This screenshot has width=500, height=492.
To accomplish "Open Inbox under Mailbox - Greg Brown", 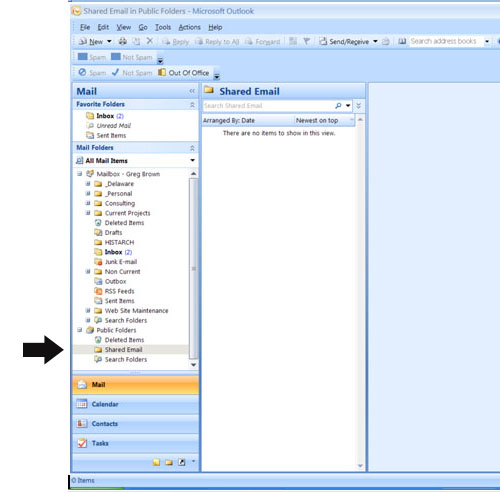I will click(x=113, y=252).
